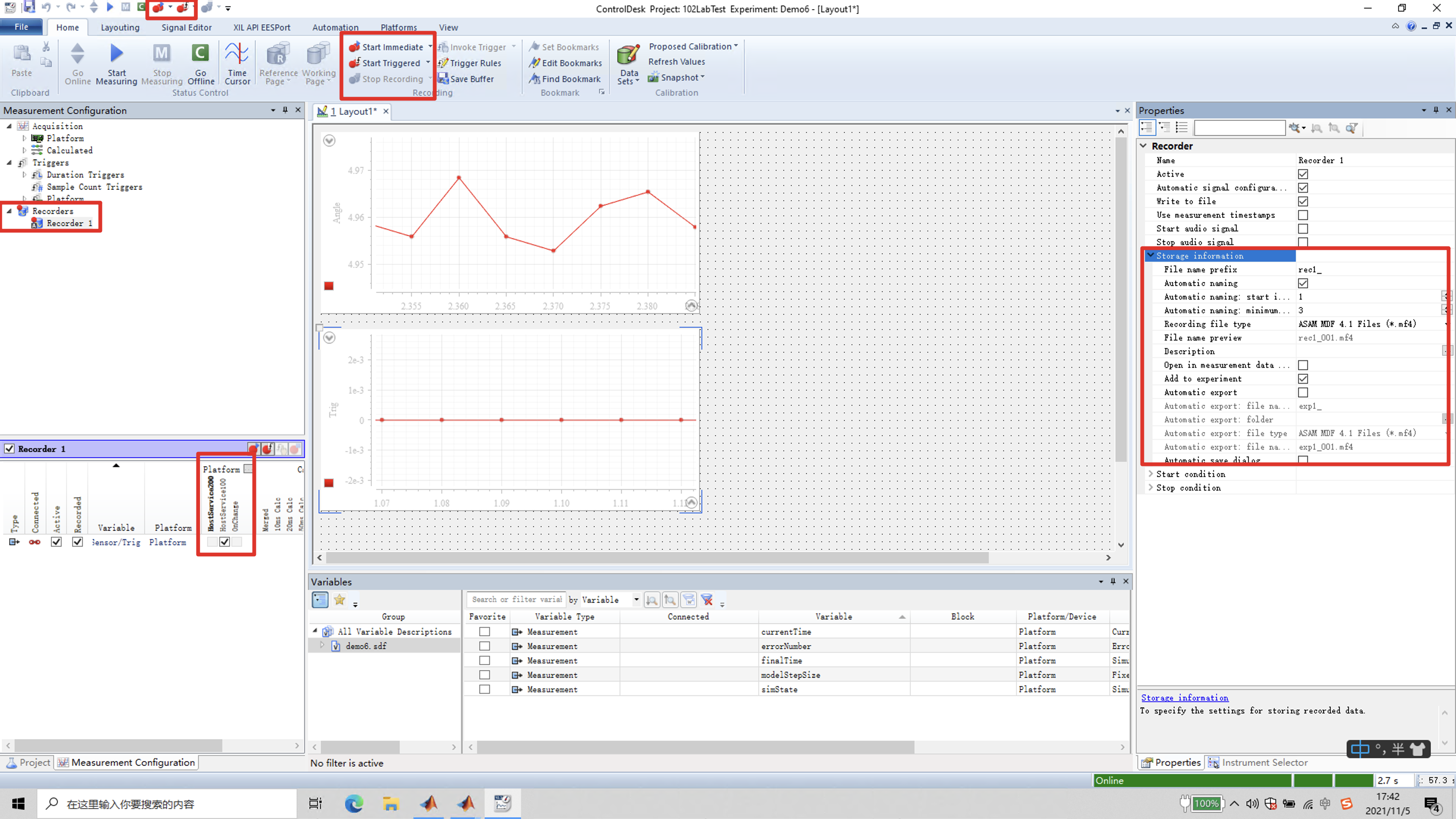The image size is (1456, 819).
Task: Open the Proposed Calibration dropdown
Action: (693, 46)
